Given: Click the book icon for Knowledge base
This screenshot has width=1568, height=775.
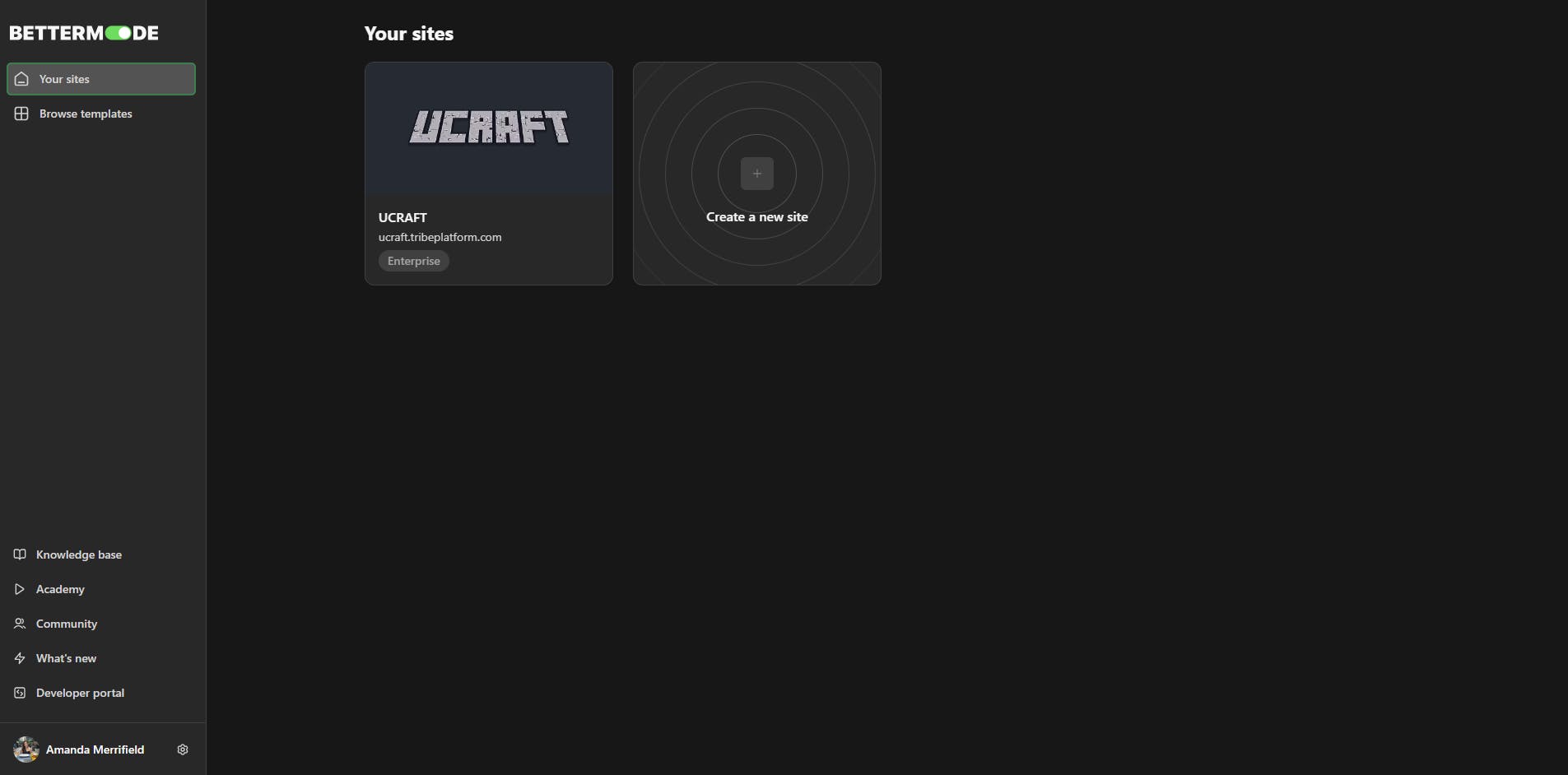Looking at the screenshot, I should point(20,555).
